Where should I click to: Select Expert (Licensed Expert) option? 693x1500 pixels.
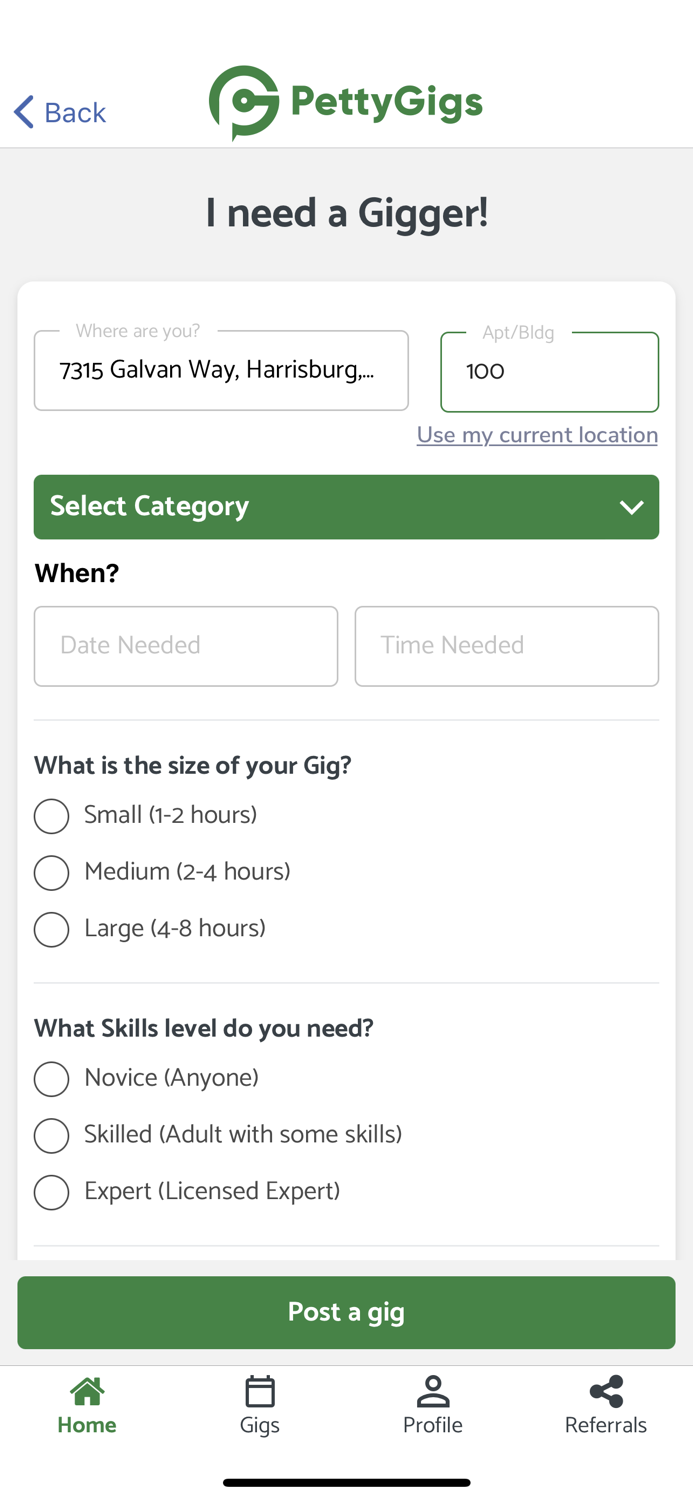coord(52,1193)
